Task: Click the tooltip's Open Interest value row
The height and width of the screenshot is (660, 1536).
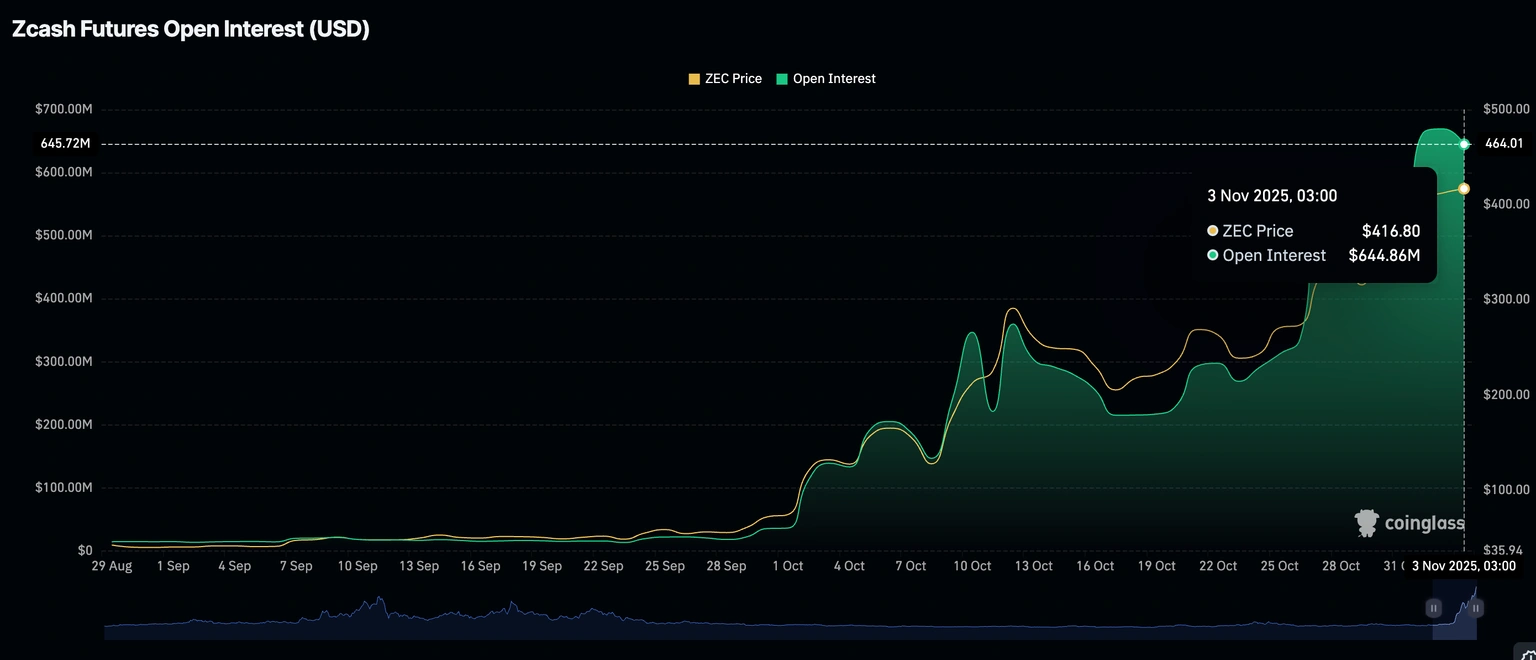Action: click(x=1313, y=256)
